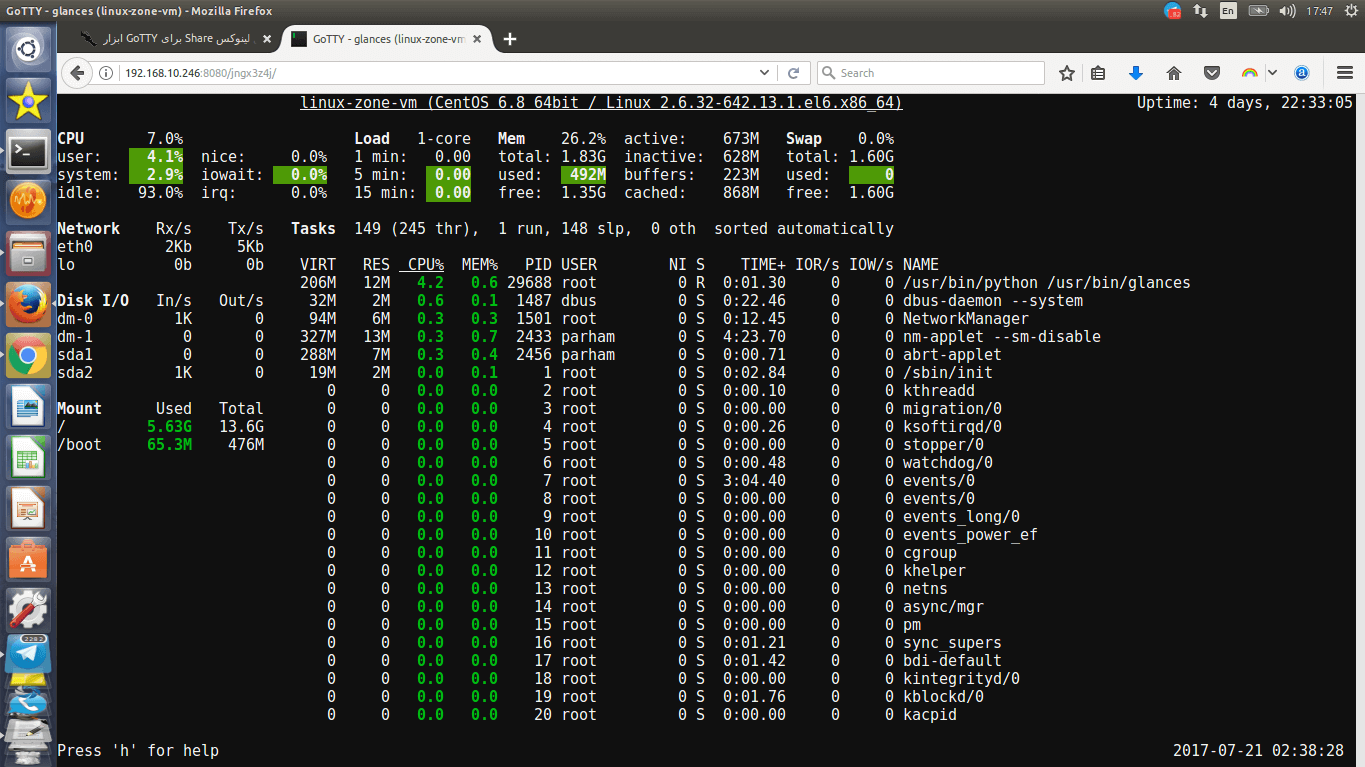This screenshot has width=1365, height=767.
Task: Close the first GoTTY Share tab
Action: pyautogui.click(x=266, y=39)
